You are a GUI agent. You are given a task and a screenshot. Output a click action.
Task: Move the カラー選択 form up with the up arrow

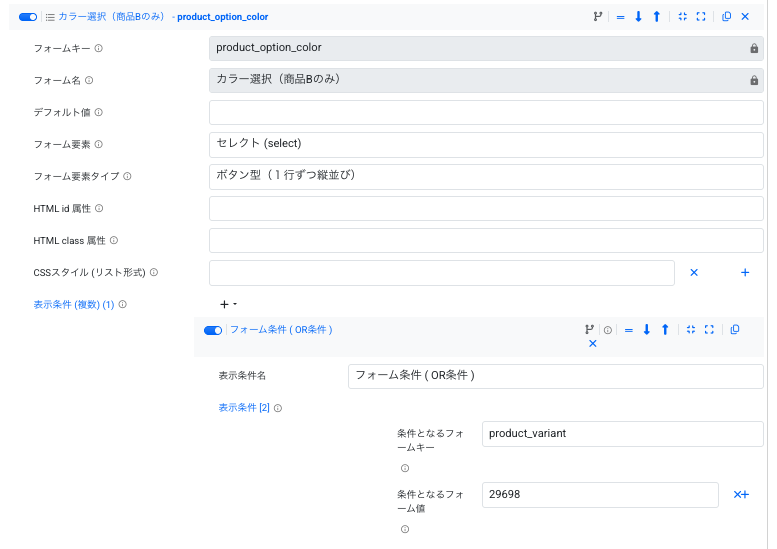tap(657, 16)
